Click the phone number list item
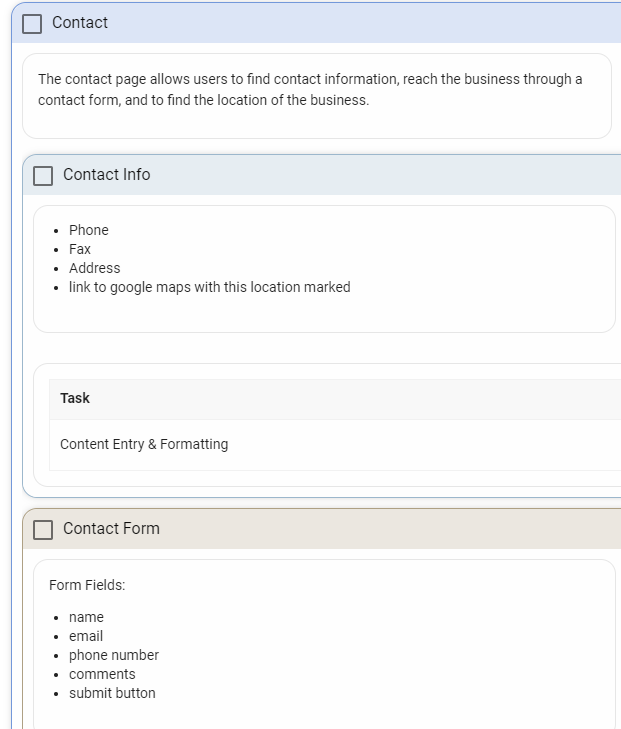The image size is (621, 729). click(114, 655)
